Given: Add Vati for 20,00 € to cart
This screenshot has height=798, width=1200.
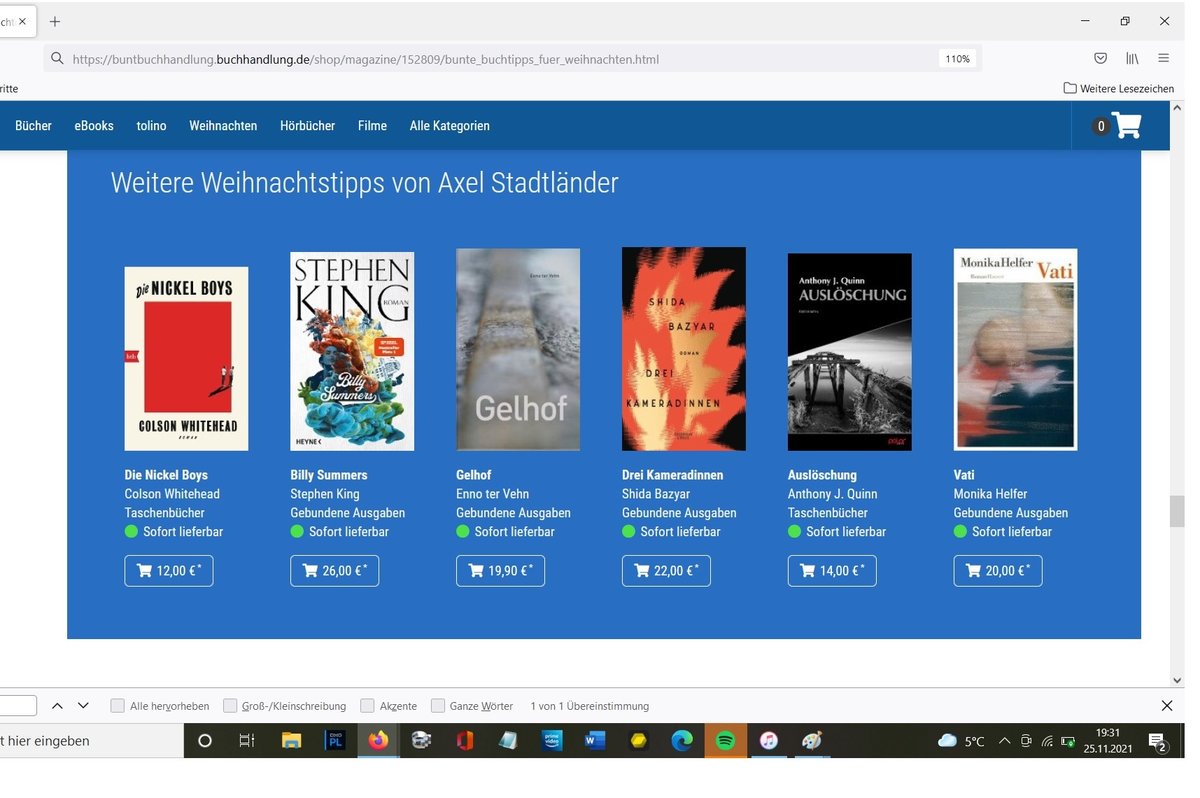Looking at the screenshot, I should pyautogui.click(x=999, y=570).
